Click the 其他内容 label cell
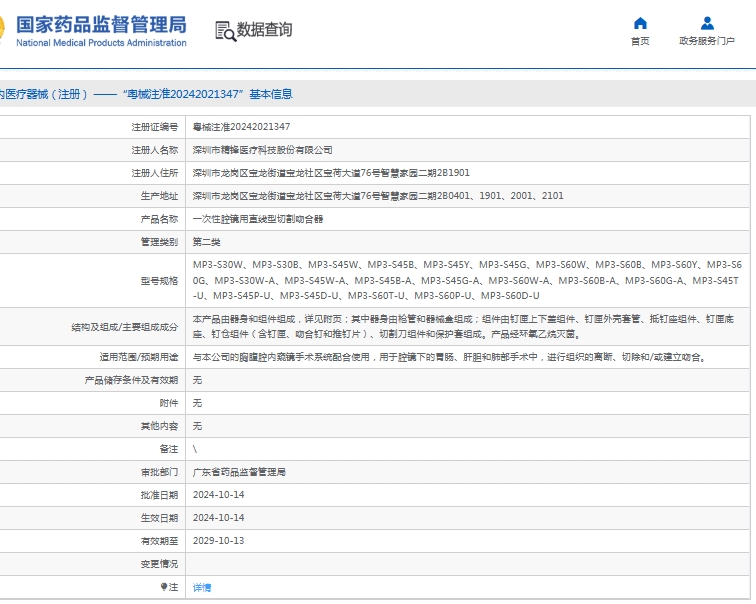This screenshot has height=604, width=756. coord(159,426)
